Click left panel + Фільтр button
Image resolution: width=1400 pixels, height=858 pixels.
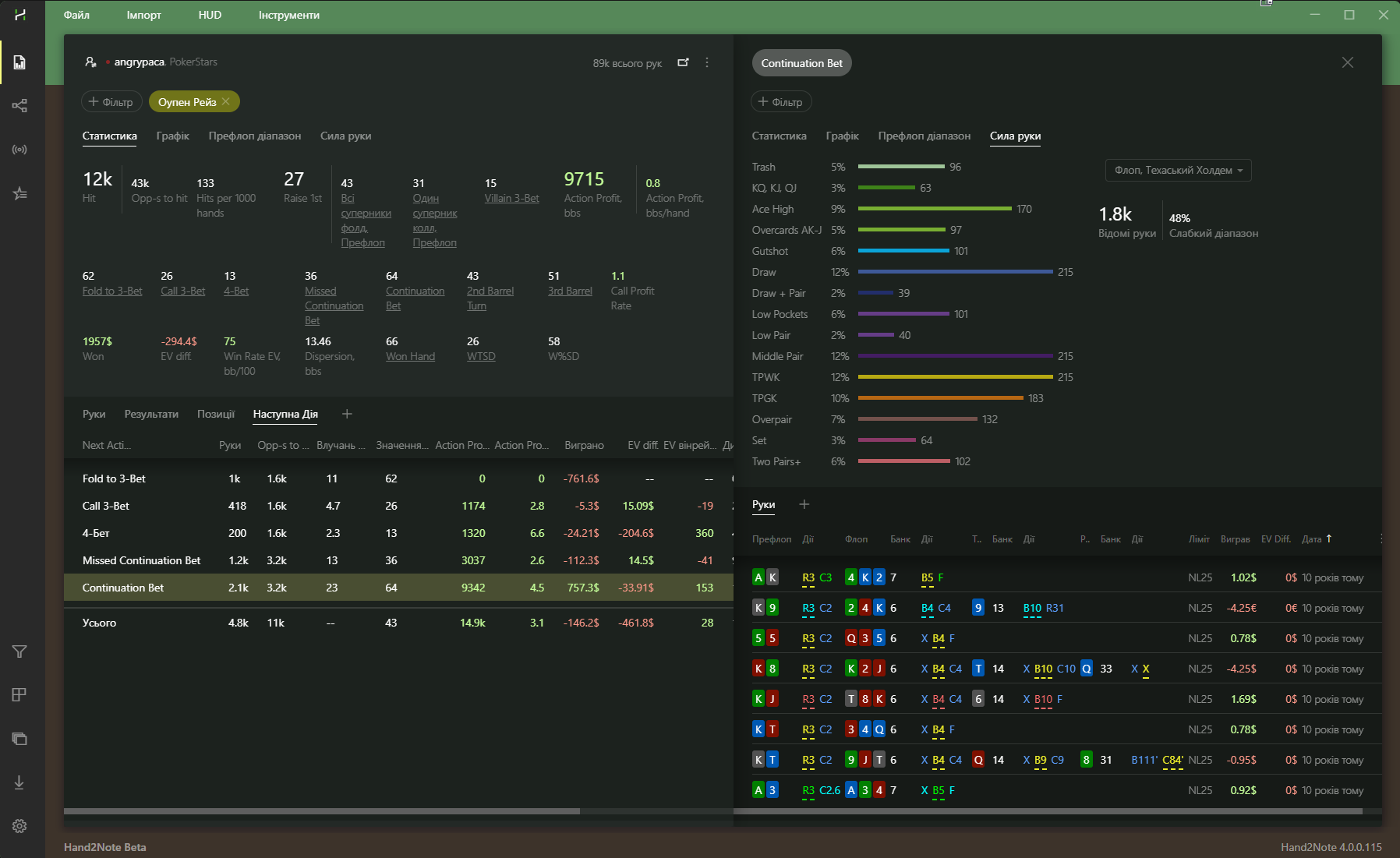111,101
